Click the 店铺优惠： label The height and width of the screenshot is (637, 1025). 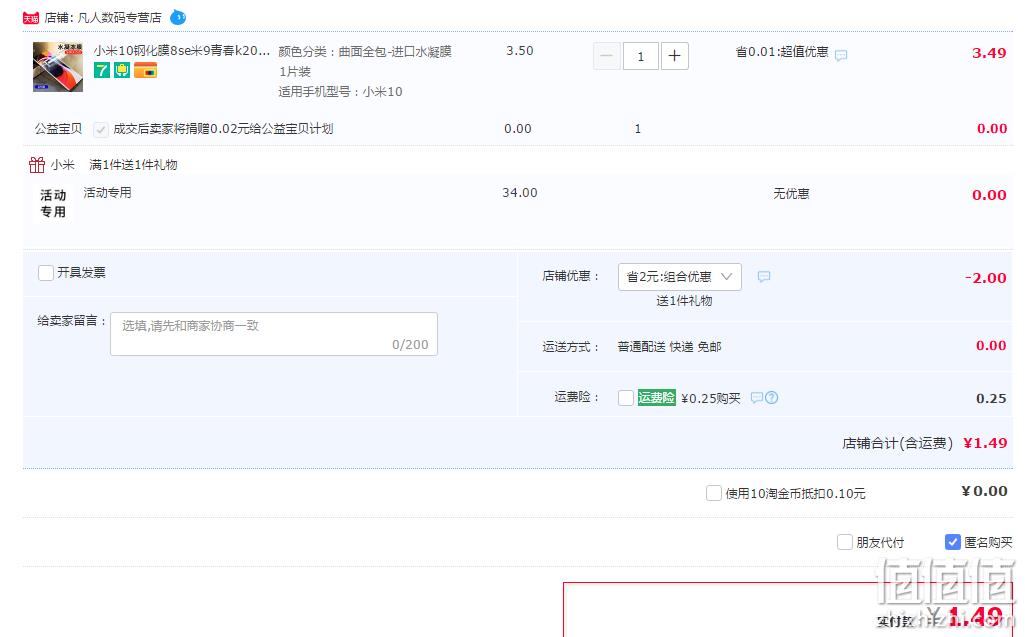coord(571,276)
